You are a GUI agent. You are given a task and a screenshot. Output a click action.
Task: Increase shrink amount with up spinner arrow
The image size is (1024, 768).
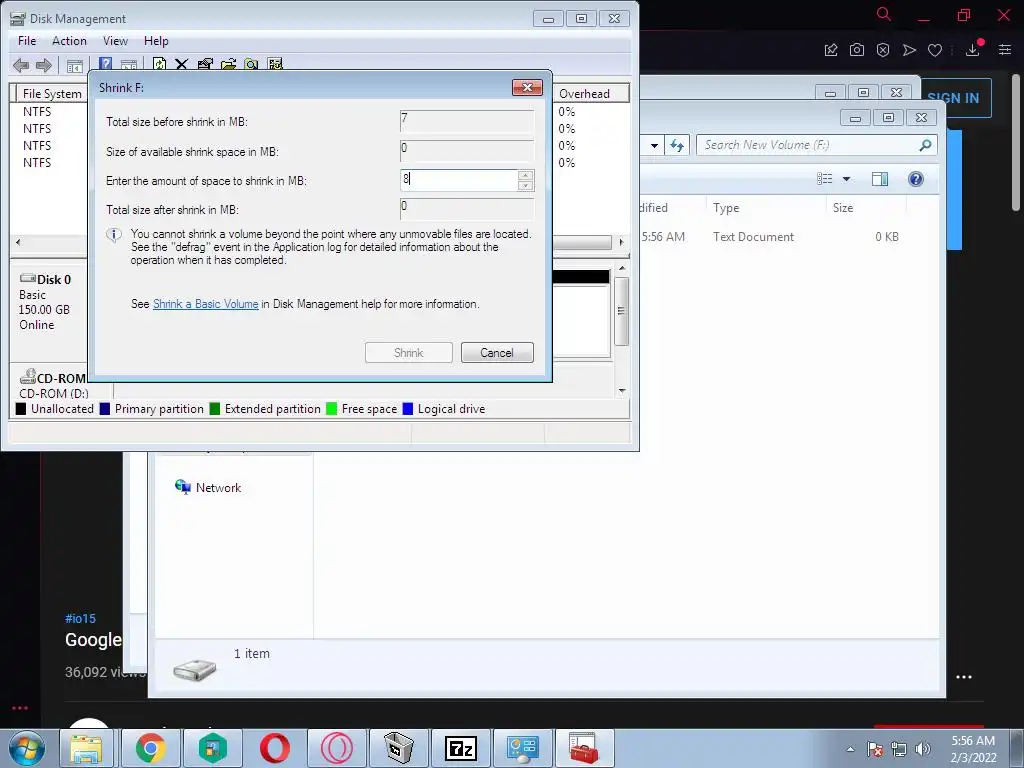pos(525,175)
